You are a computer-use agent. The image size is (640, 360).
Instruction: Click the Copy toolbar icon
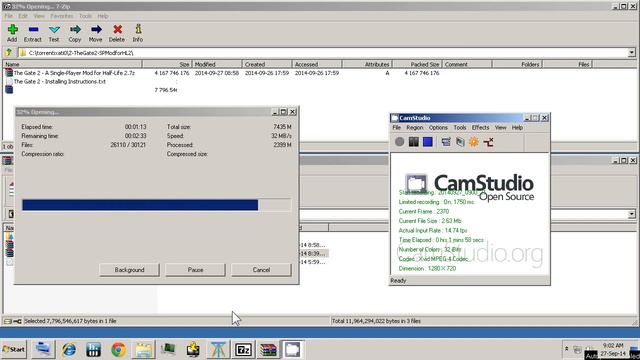click(x=75, y=33)
